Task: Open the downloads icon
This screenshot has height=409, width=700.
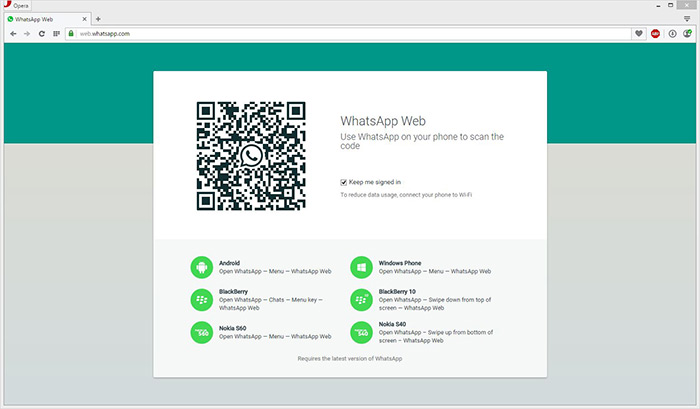Action: coord(672,33)
